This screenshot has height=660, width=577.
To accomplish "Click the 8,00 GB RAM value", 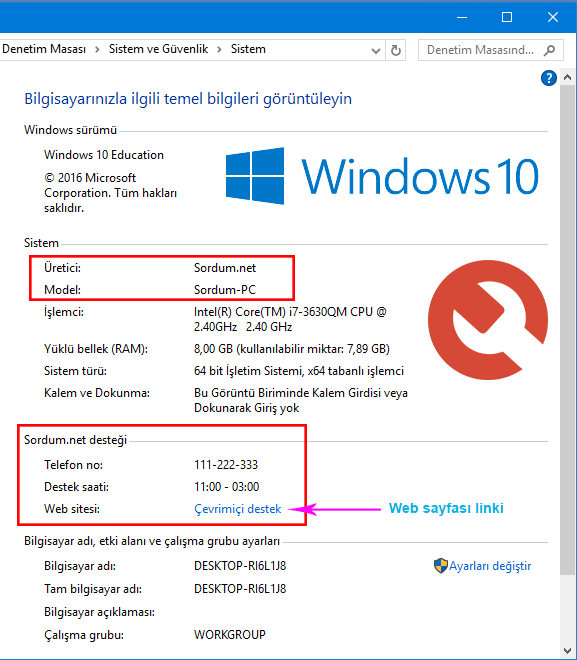I will point(292,349).
